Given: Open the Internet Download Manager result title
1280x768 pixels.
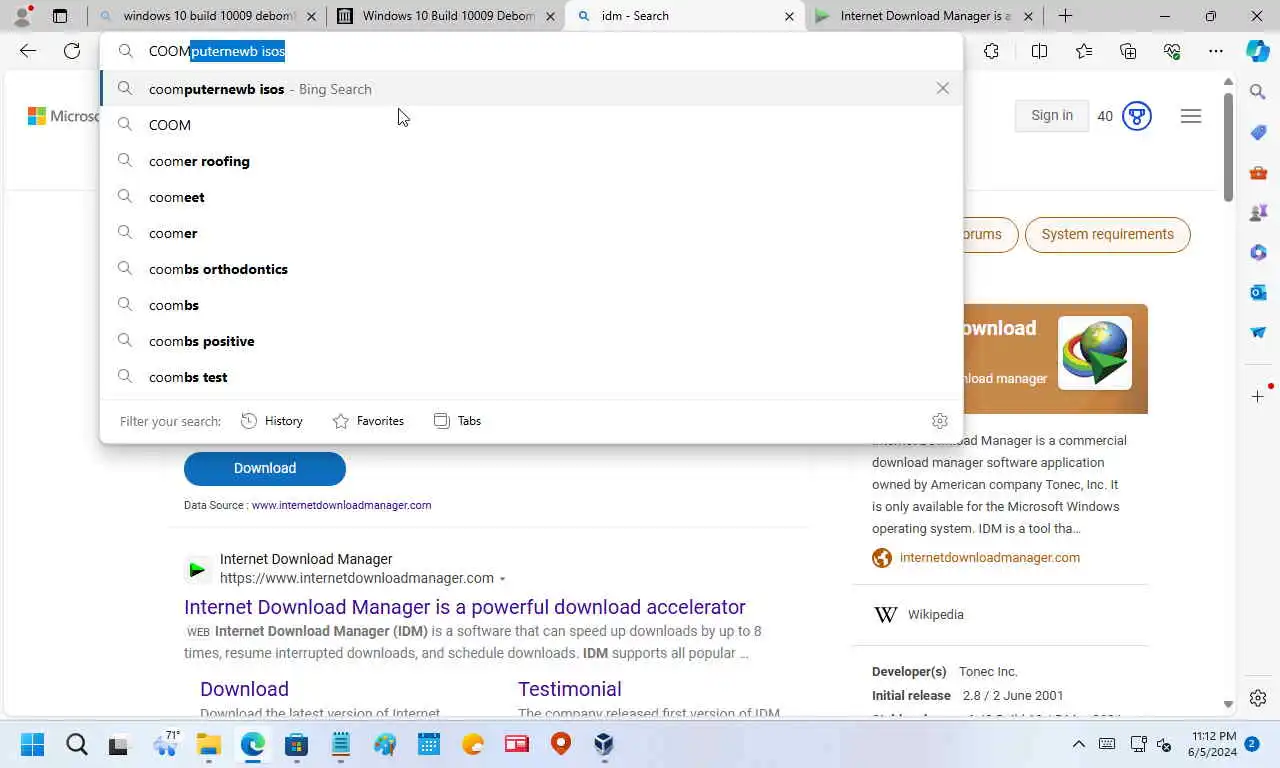Looking at the screenshot, I should tap(464, 607).
